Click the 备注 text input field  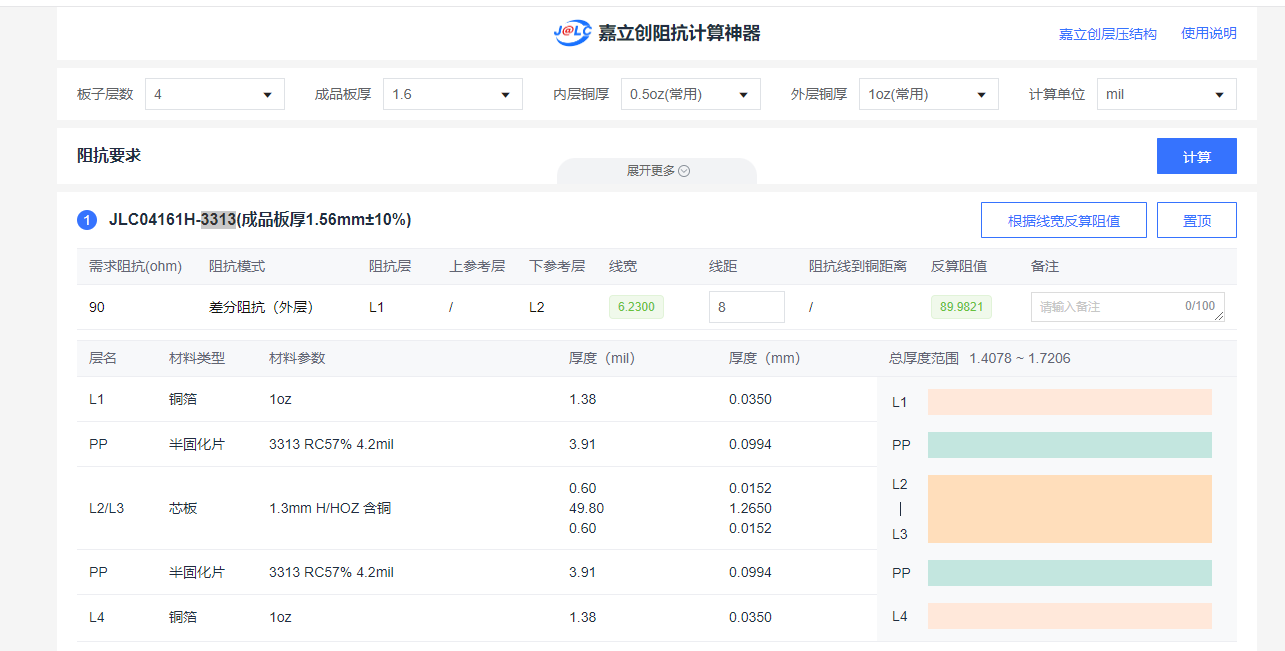[1128, 307]
